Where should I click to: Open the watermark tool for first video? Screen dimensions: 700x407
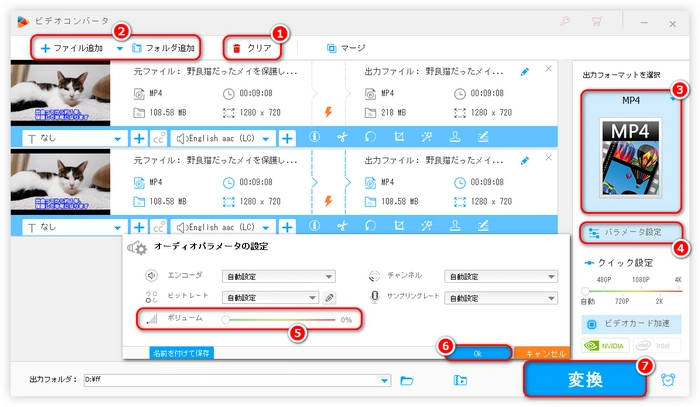(x=453, y=138)
